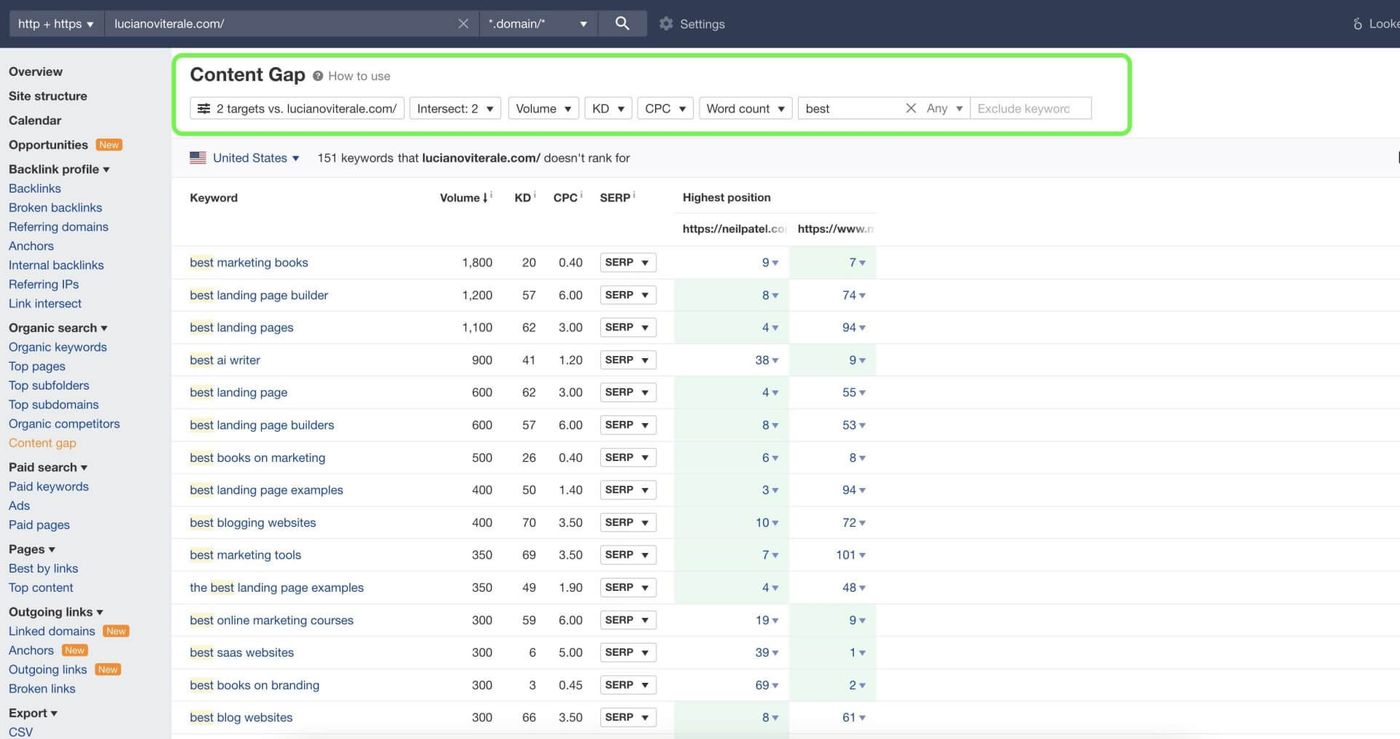1400x739 pixels.
Task: Click the magnifying glass search icon
Action: pos(622,23)
